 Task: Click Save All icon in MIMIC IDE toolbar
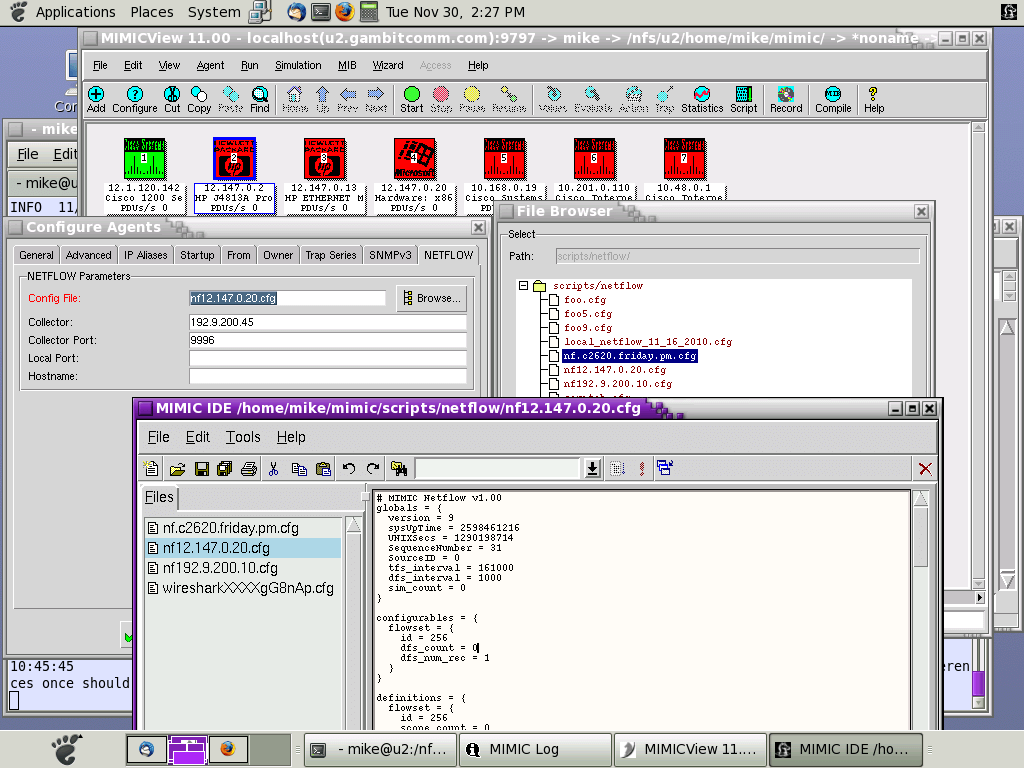point(225,468)
